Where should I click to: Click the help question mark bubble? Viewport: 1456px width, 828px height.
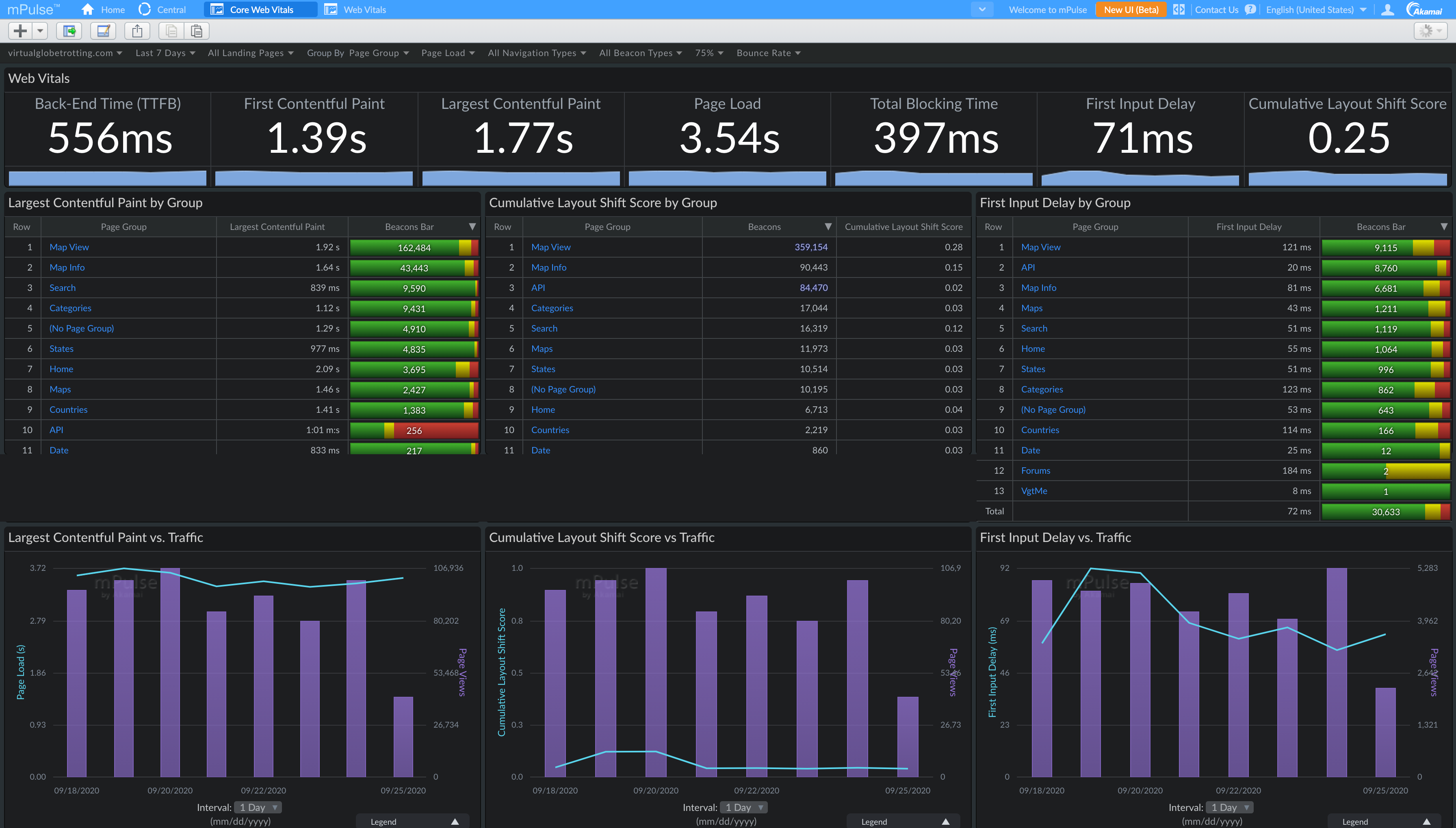(x=1250, y=10)
